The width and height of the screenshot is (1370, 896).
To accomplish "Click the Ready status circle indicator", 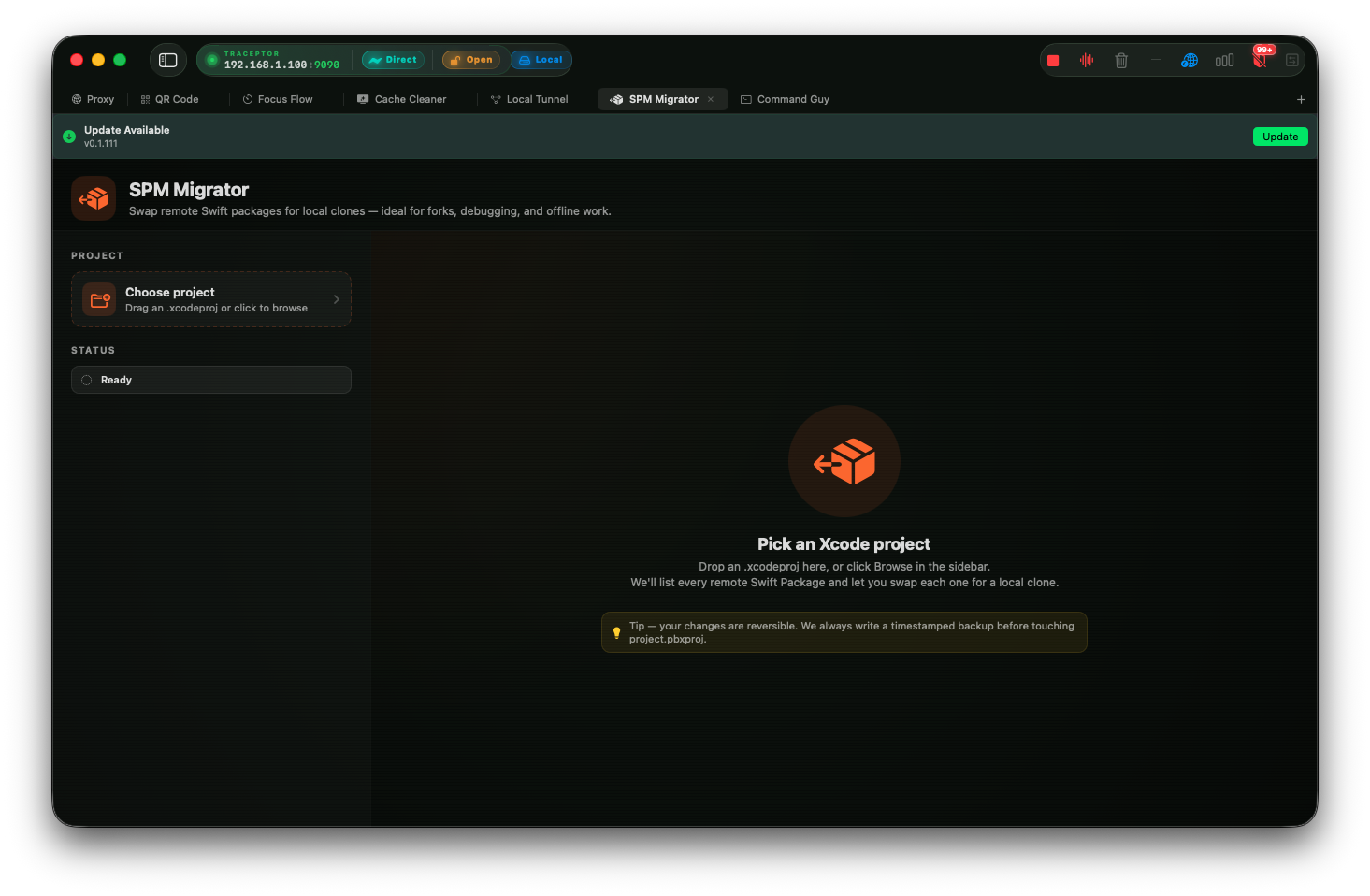I will (86, 380).
